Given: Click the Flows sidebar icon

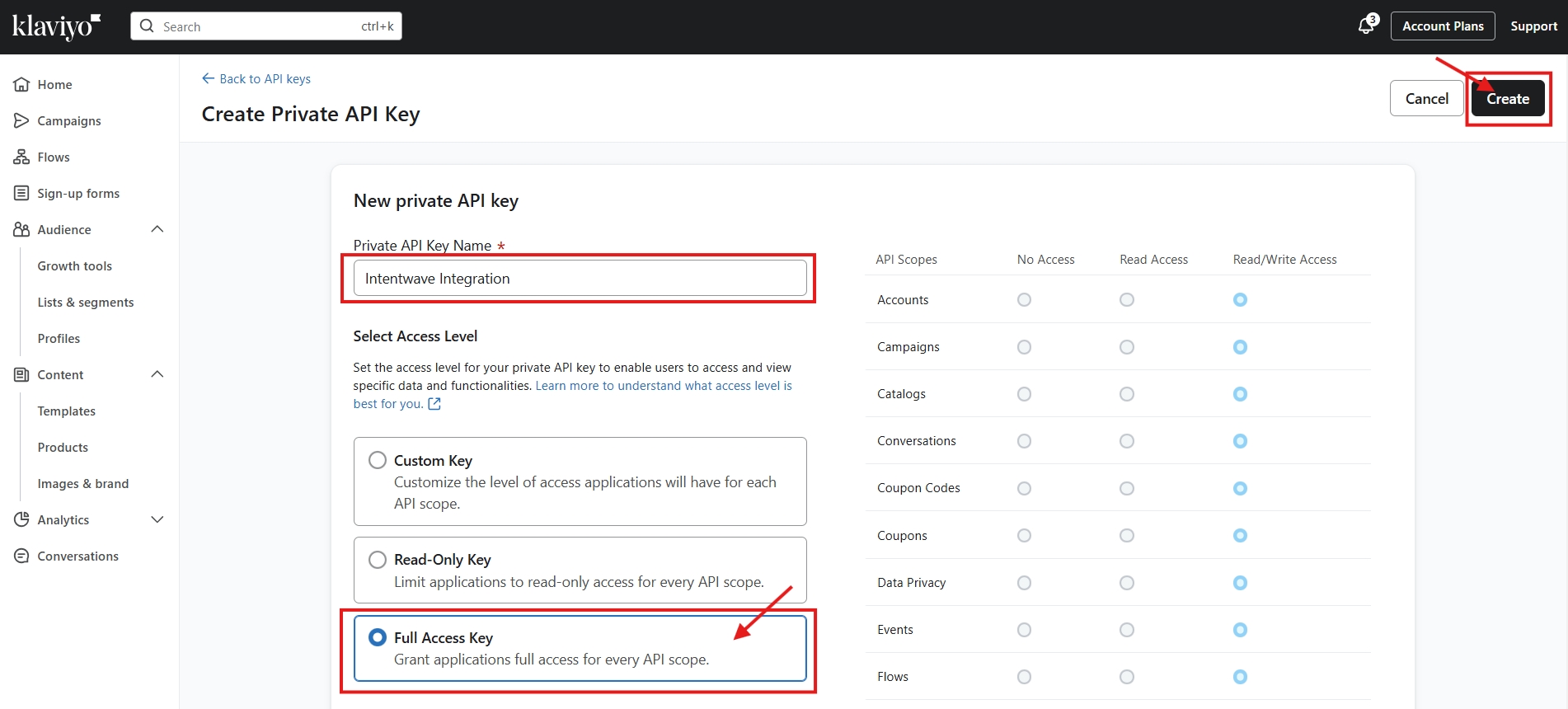Looking at the screenshot, I should 21,157.
